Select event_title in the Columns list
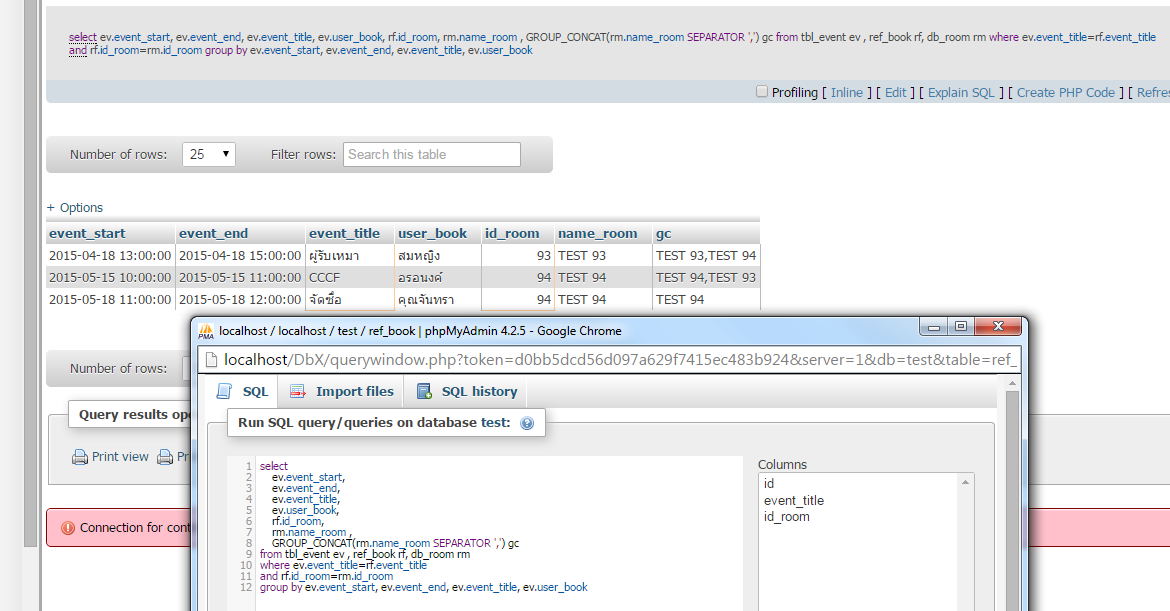Screen dimensions: 1170x611 (794, 500)
